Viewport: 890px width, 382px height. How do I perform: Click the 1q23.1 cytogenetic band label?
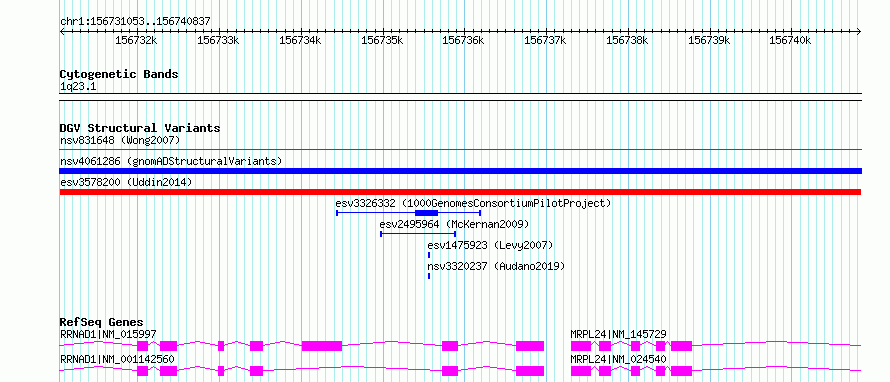coord(77,86)
